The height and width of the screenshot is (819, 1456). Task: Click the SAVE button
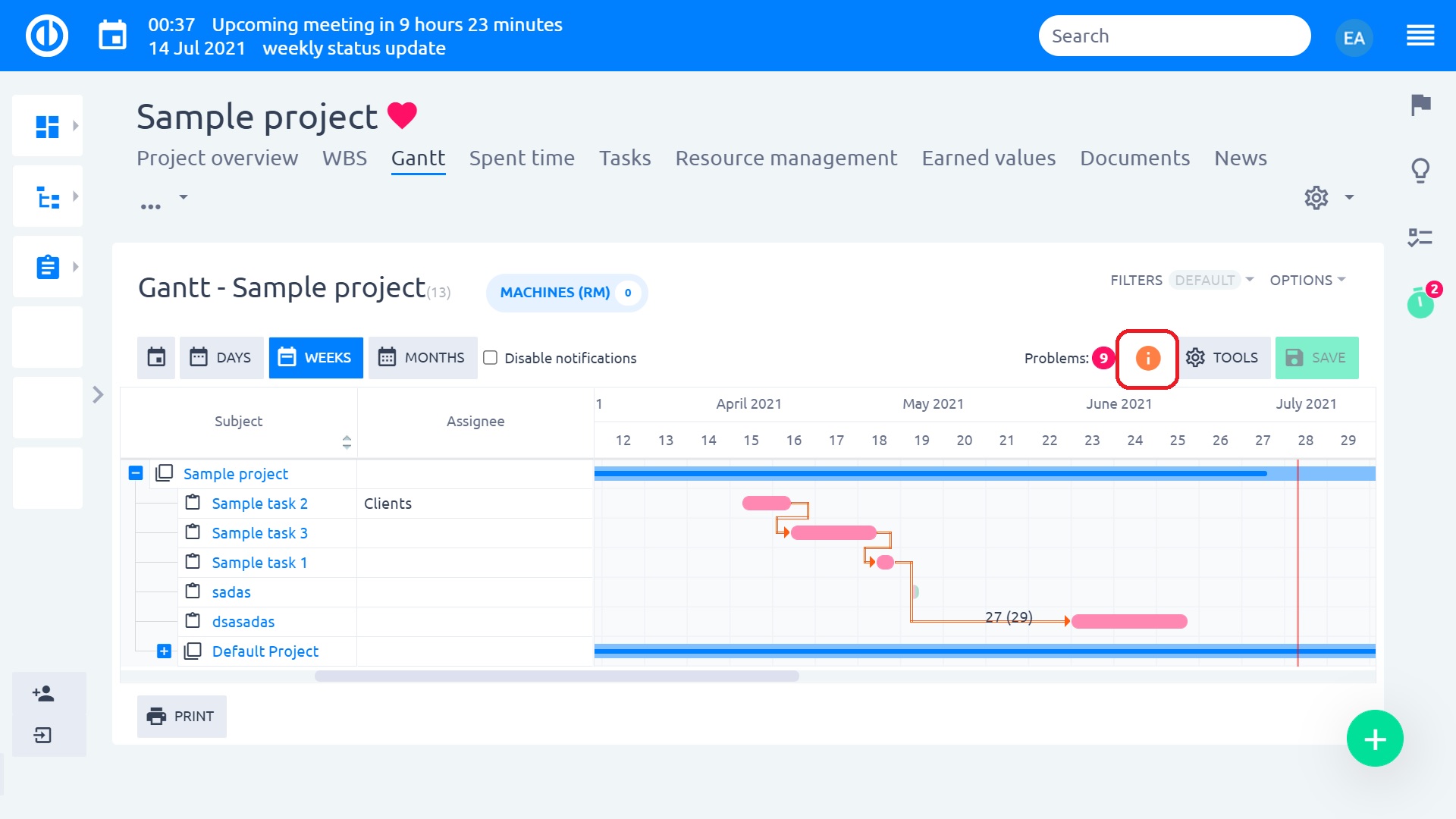click(x=1316, y=357)
